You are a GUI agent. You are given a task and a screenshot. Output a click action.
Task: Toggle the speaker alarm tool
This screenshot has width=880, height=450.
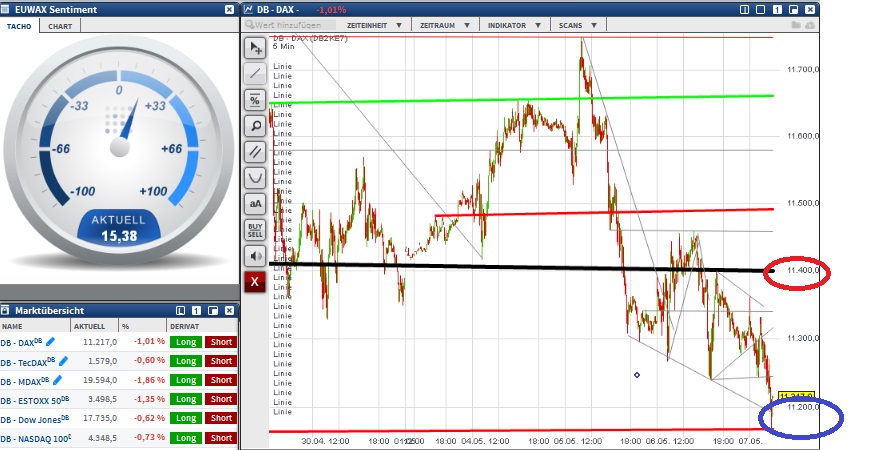tap(255, 256)
